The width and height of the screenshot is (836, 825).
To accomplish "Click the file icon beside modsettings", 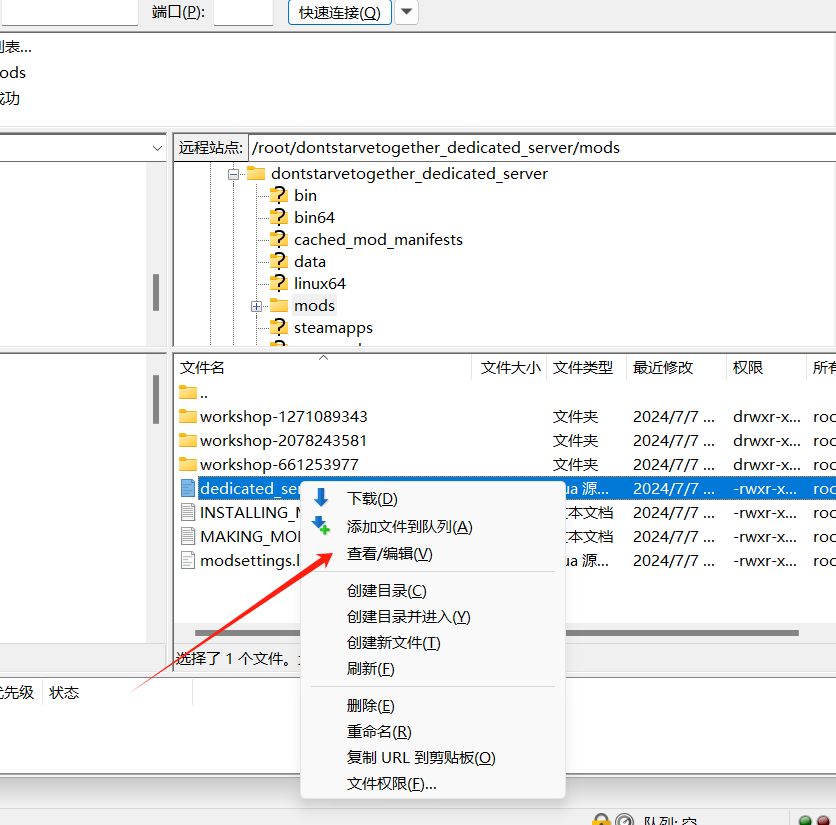I will point(188,560).
